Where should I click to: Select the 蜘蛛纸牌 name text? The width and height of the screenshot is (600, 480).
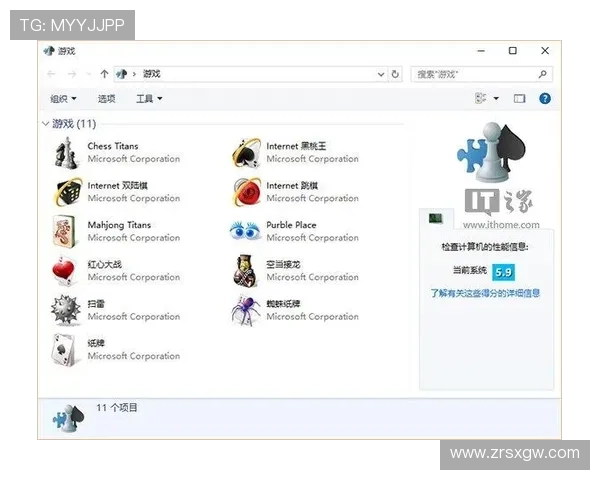(x=283, y=304)
